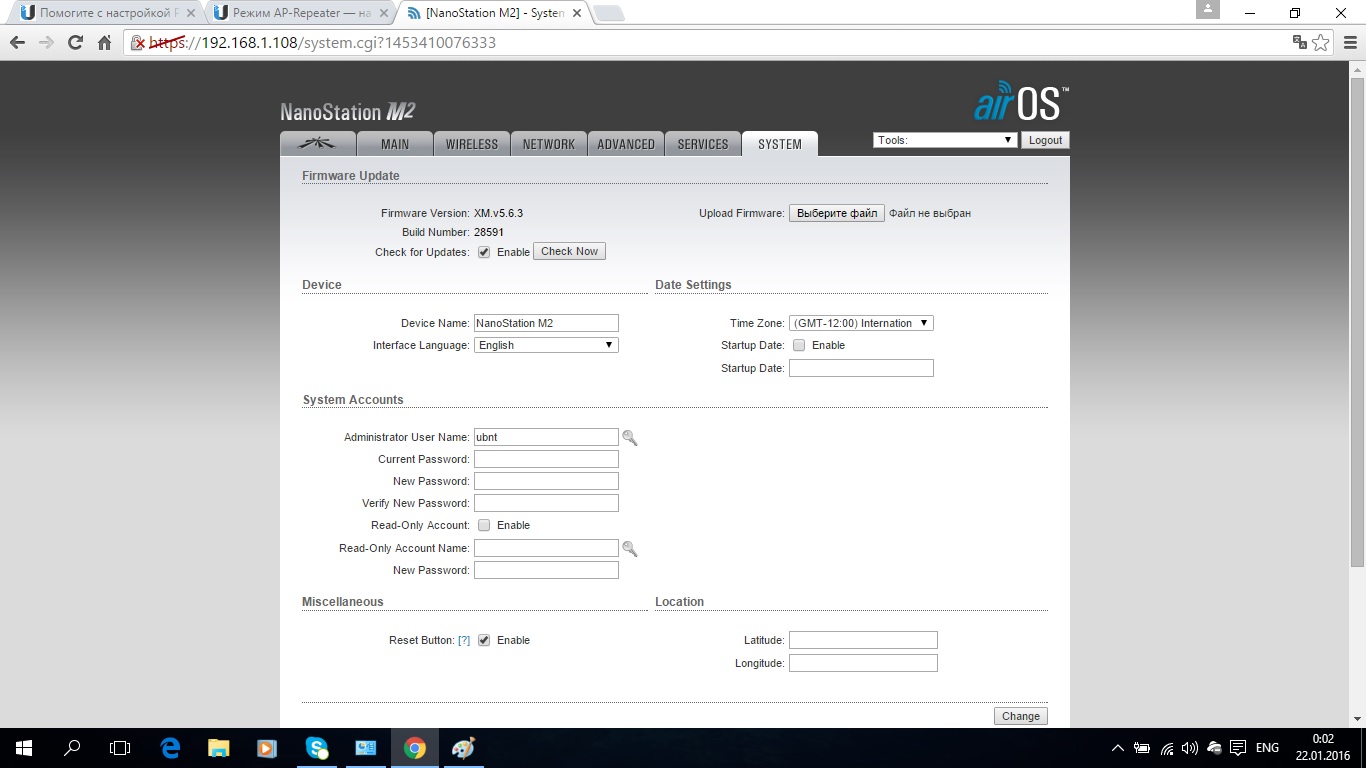Reload the current page
This screenshot has height=768, width=1366.
75,43
